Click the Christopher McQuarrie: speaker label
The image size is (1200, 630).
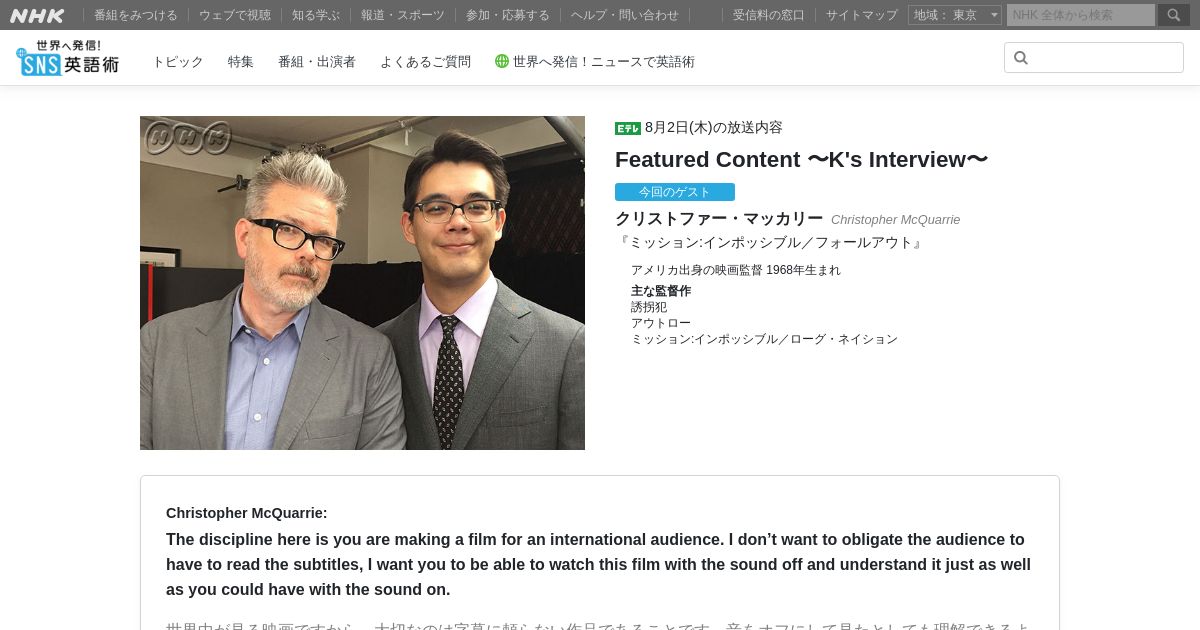point(247,513)
